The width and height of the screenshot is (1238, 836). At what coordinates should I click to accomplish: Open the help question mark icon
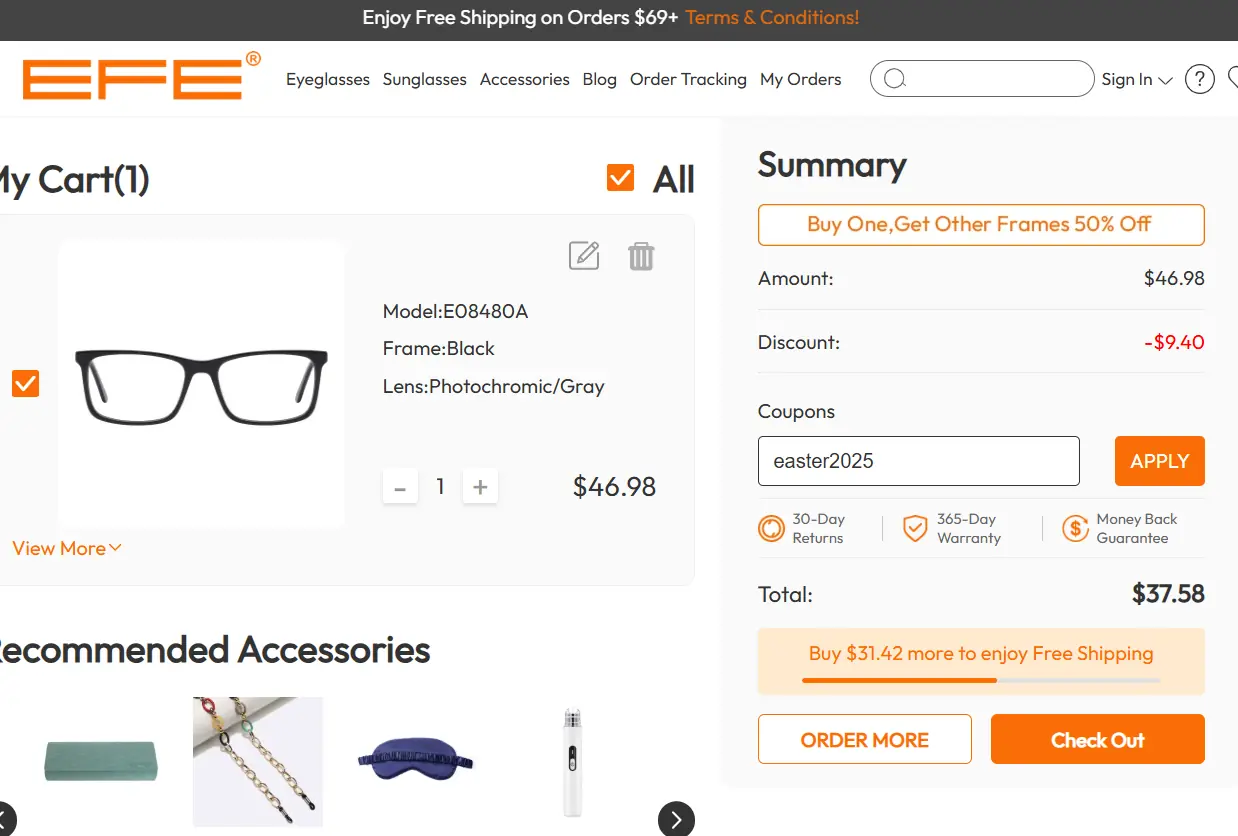[x=1199, y=79]
